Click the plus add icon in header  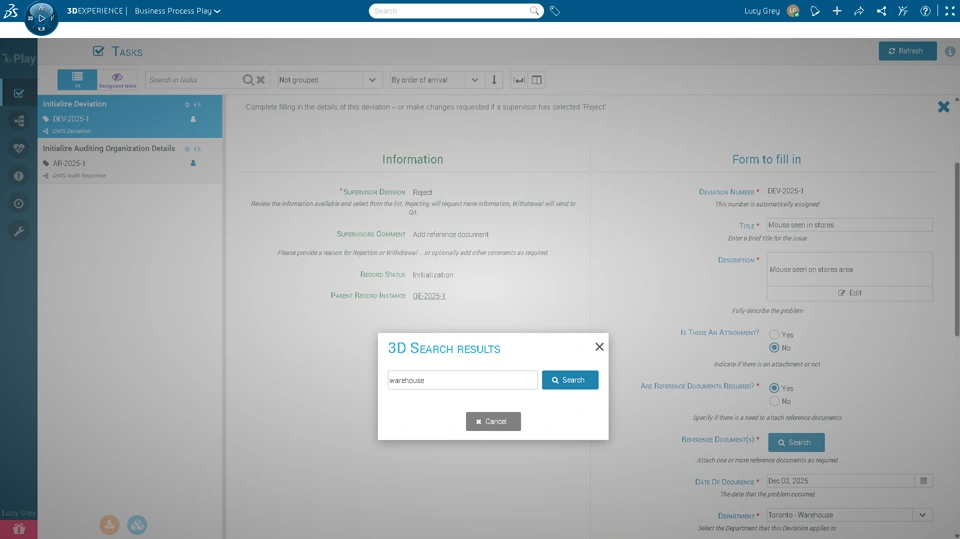837,11
